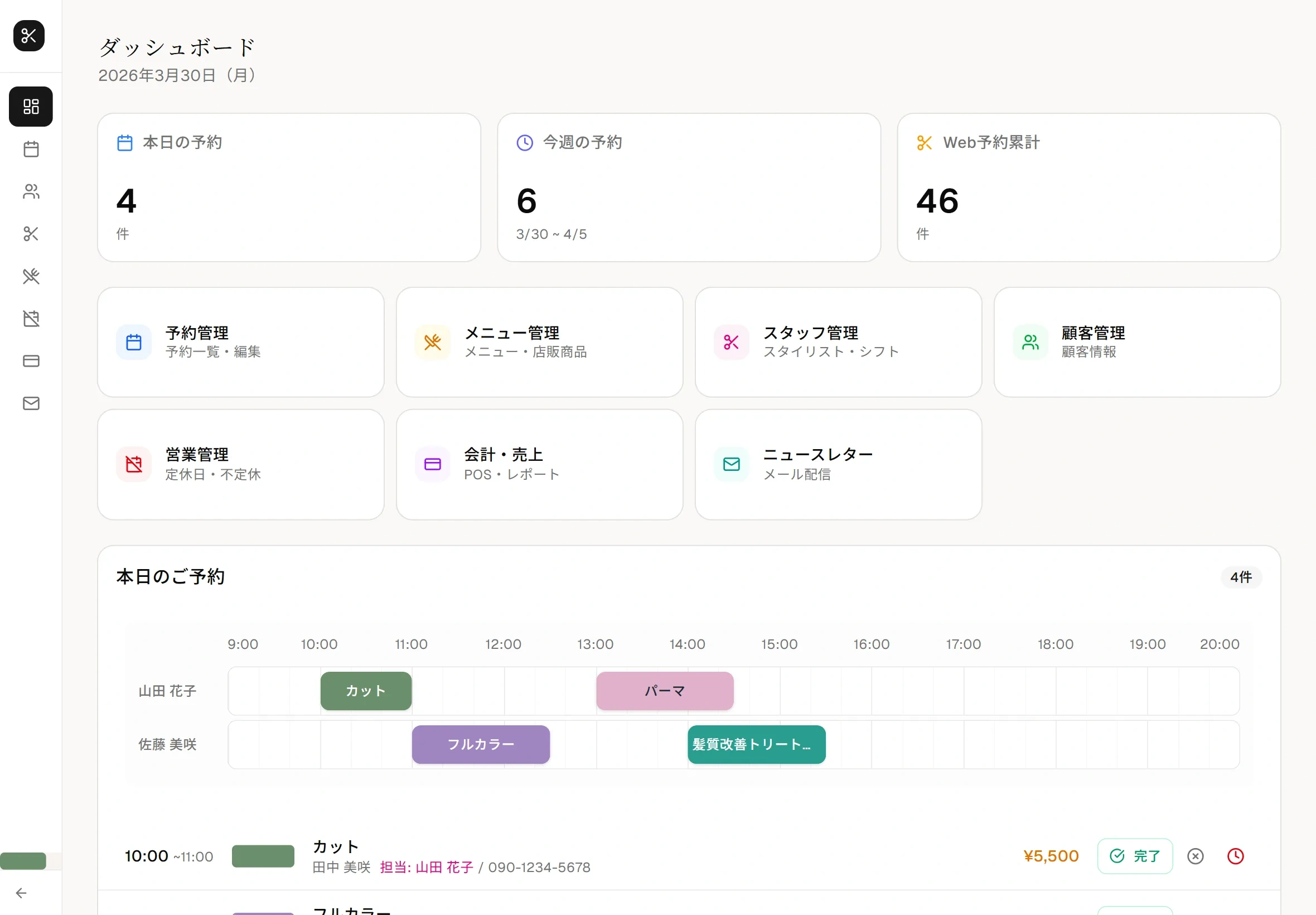Click the cancel circle icon on the カット reservation
Viewport: 1316px width, 915px height.
click(1195, 856)
